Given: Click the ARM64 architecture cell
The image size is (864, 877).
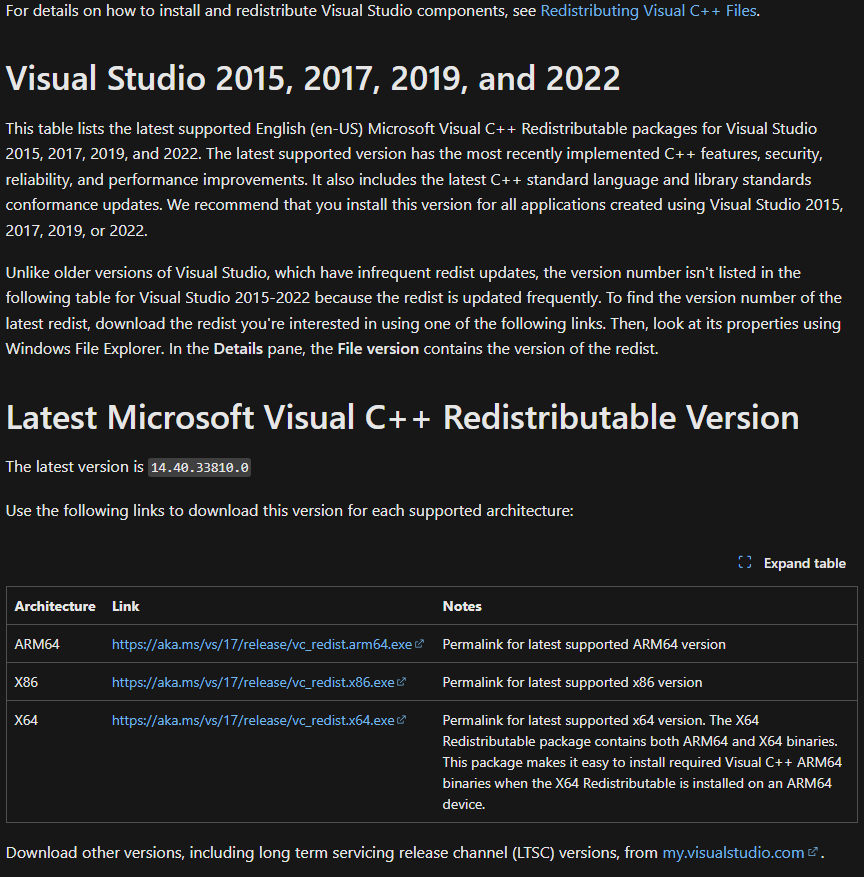Looking at the screenshot, I should (x=37, y=644).
